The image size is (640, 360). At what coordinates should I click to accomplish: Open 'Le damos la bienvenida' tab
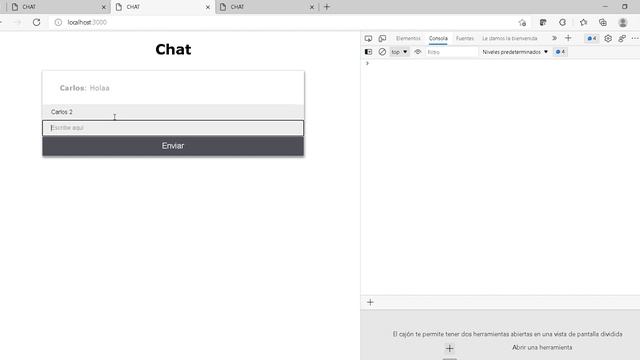(x=510, y=38)
